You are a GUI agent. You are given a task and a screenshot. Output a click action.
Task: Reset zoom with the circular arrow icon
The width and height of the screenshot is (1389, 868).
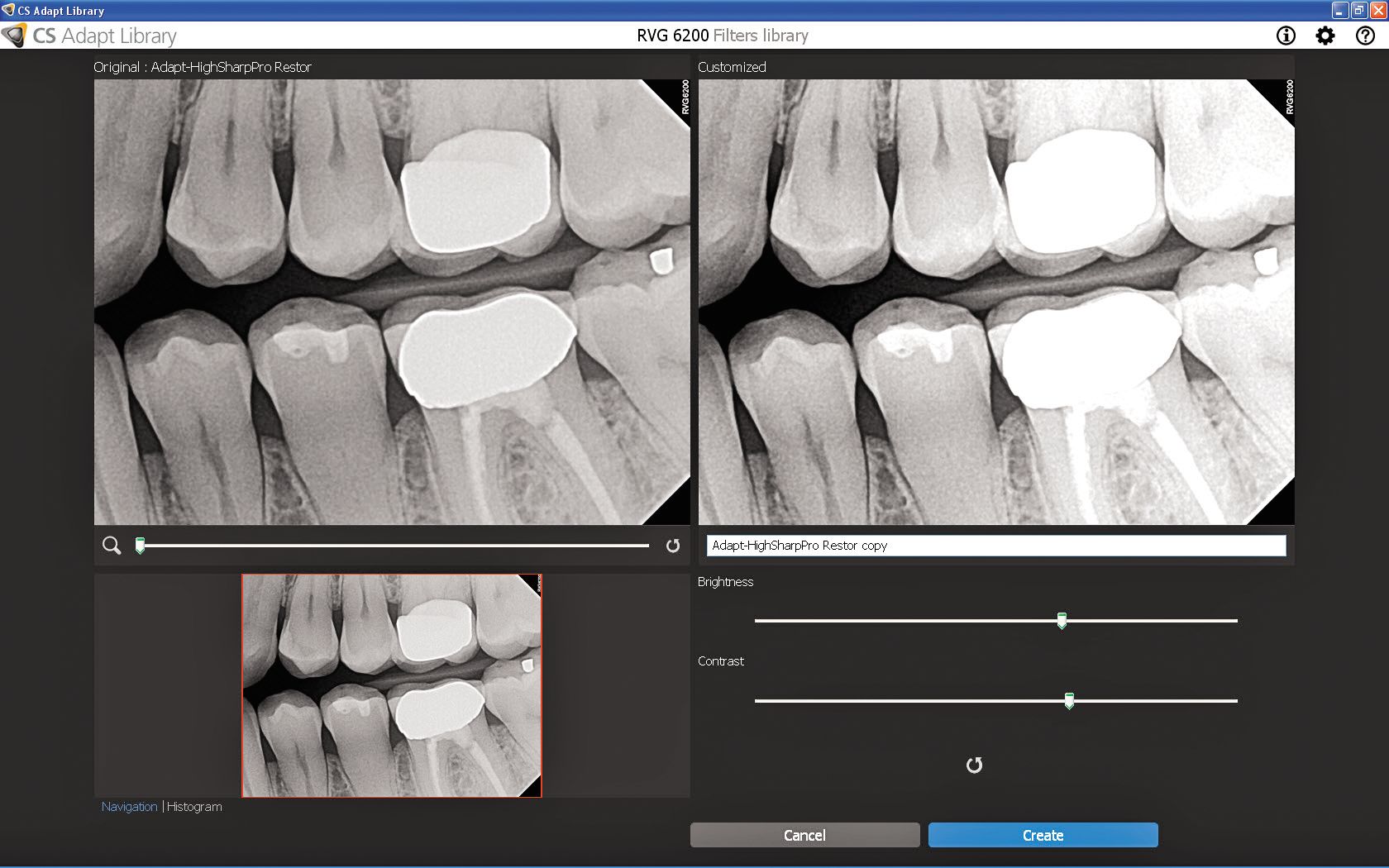click(x=673, y=546)
